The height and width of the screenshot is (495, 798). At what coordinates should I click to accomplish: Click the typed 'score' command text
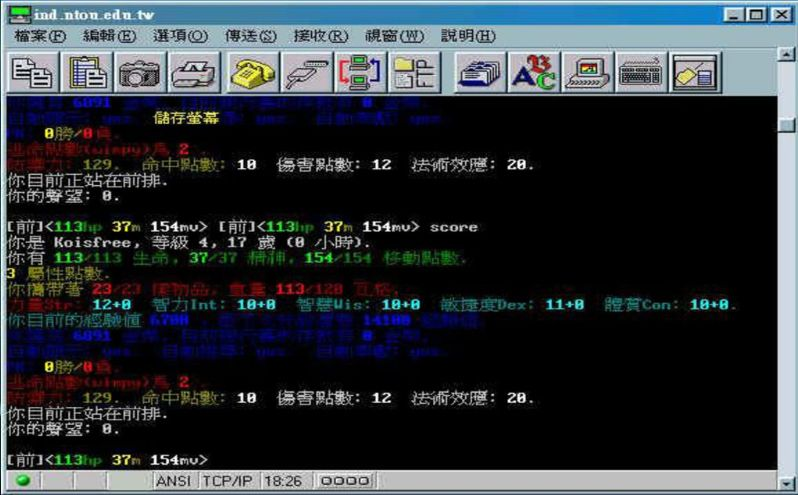click(x=453, y=227)
